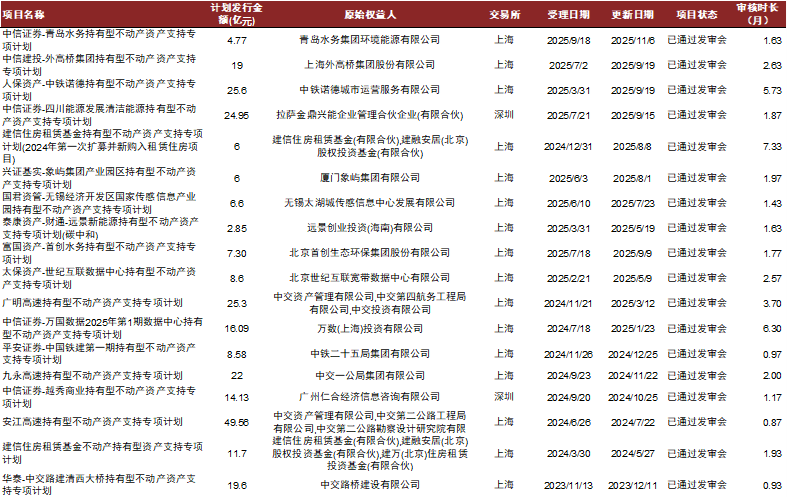Click originator 无锡太湖城传感信息中心发展有限公司
787x498 pixels.
[x=370, y=203]
